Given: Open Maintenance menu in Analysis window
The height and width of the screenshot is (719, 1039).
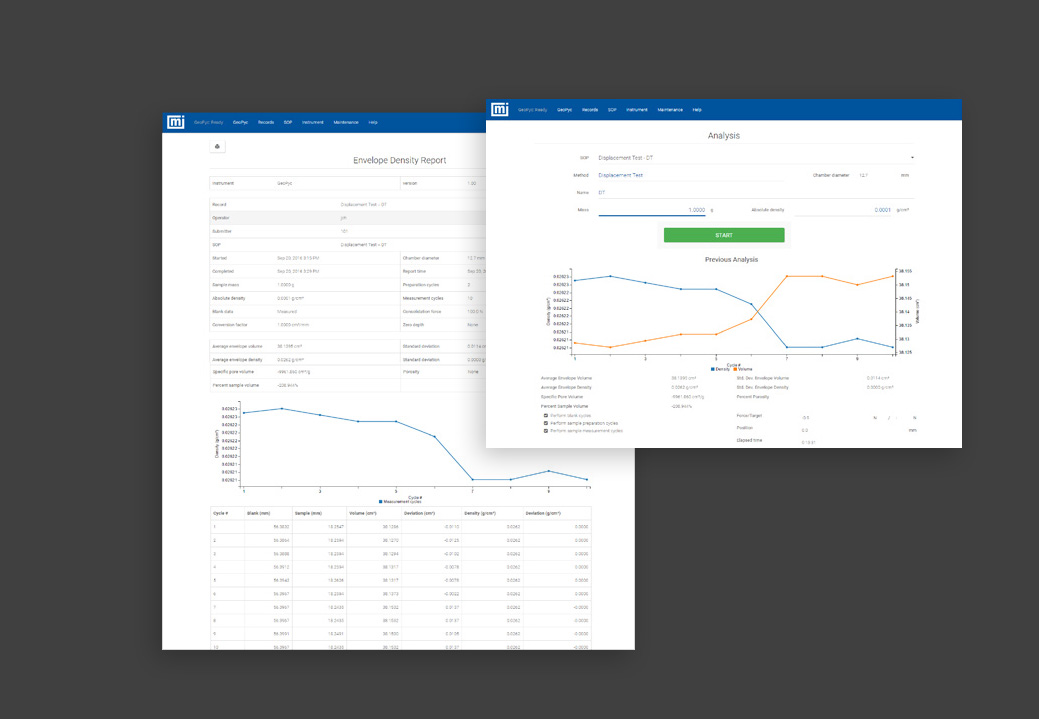Looking at the screenshot, I should coord(670,109).
